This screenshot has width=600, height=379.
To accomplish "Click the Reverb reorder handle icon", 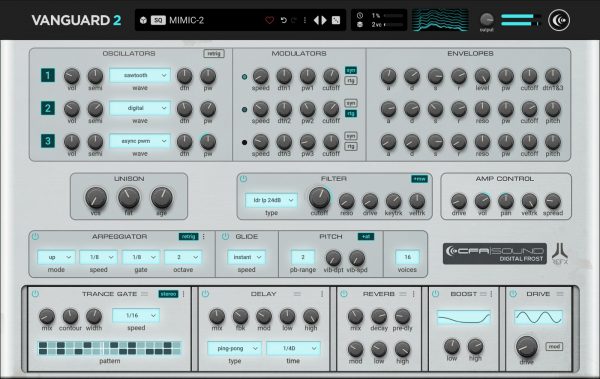I will tap(403, 294).
